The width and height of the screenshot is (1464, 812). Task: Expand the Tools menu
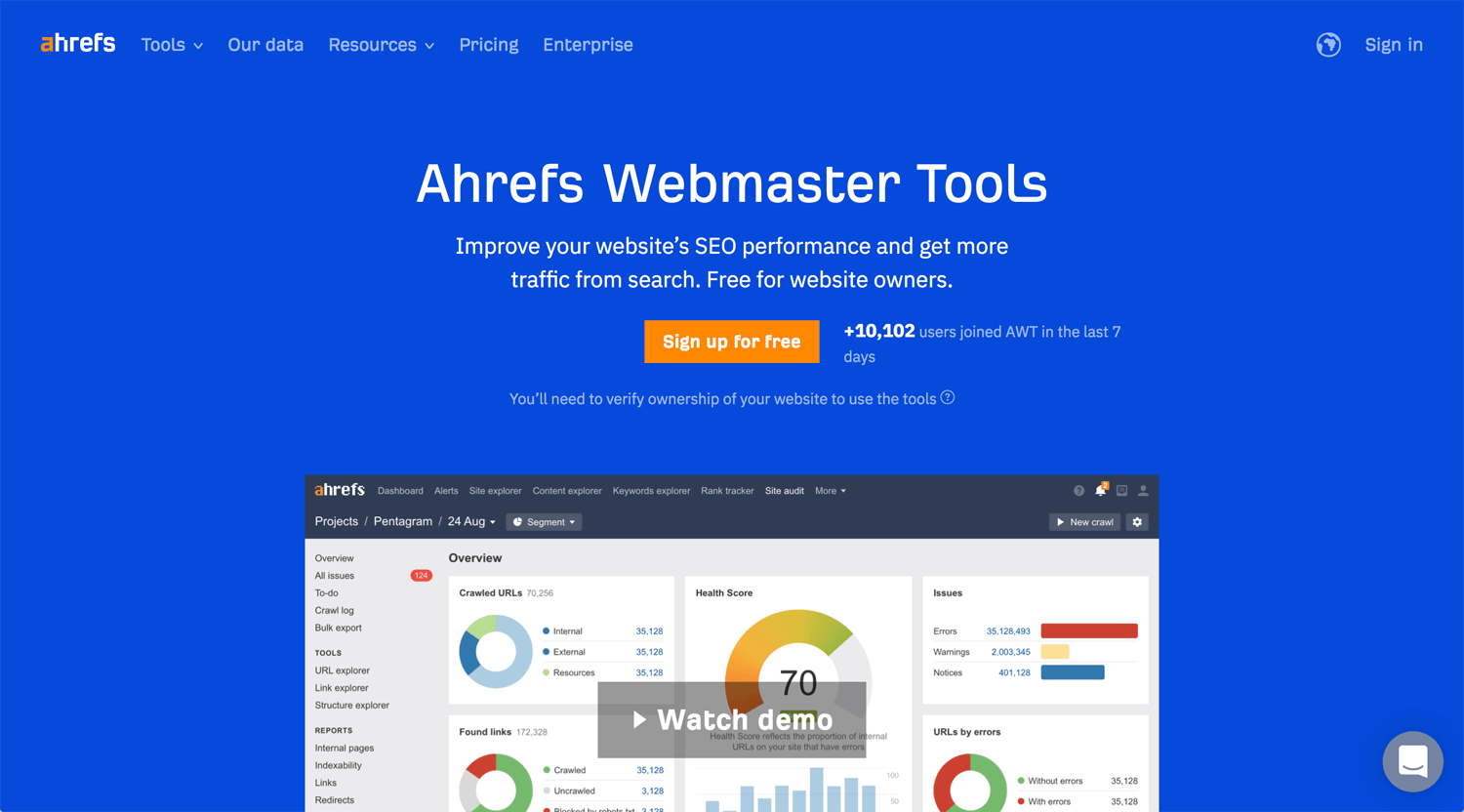coord(172,45)
